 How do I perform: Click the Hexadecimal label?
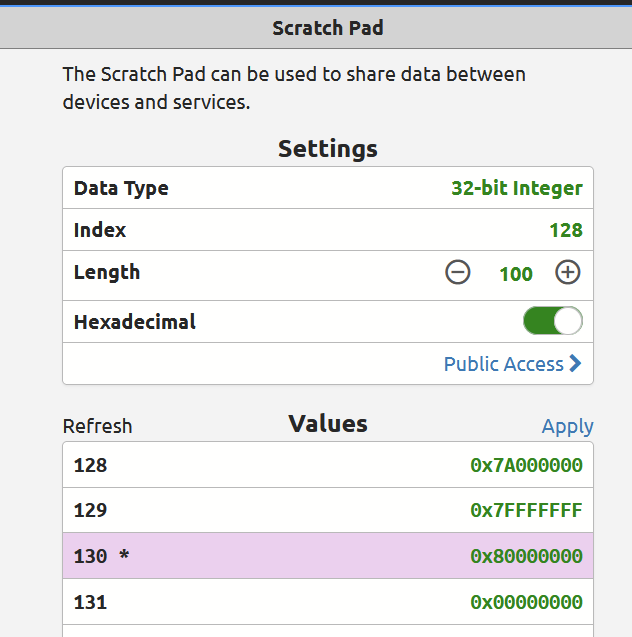[x=134, y=322]
